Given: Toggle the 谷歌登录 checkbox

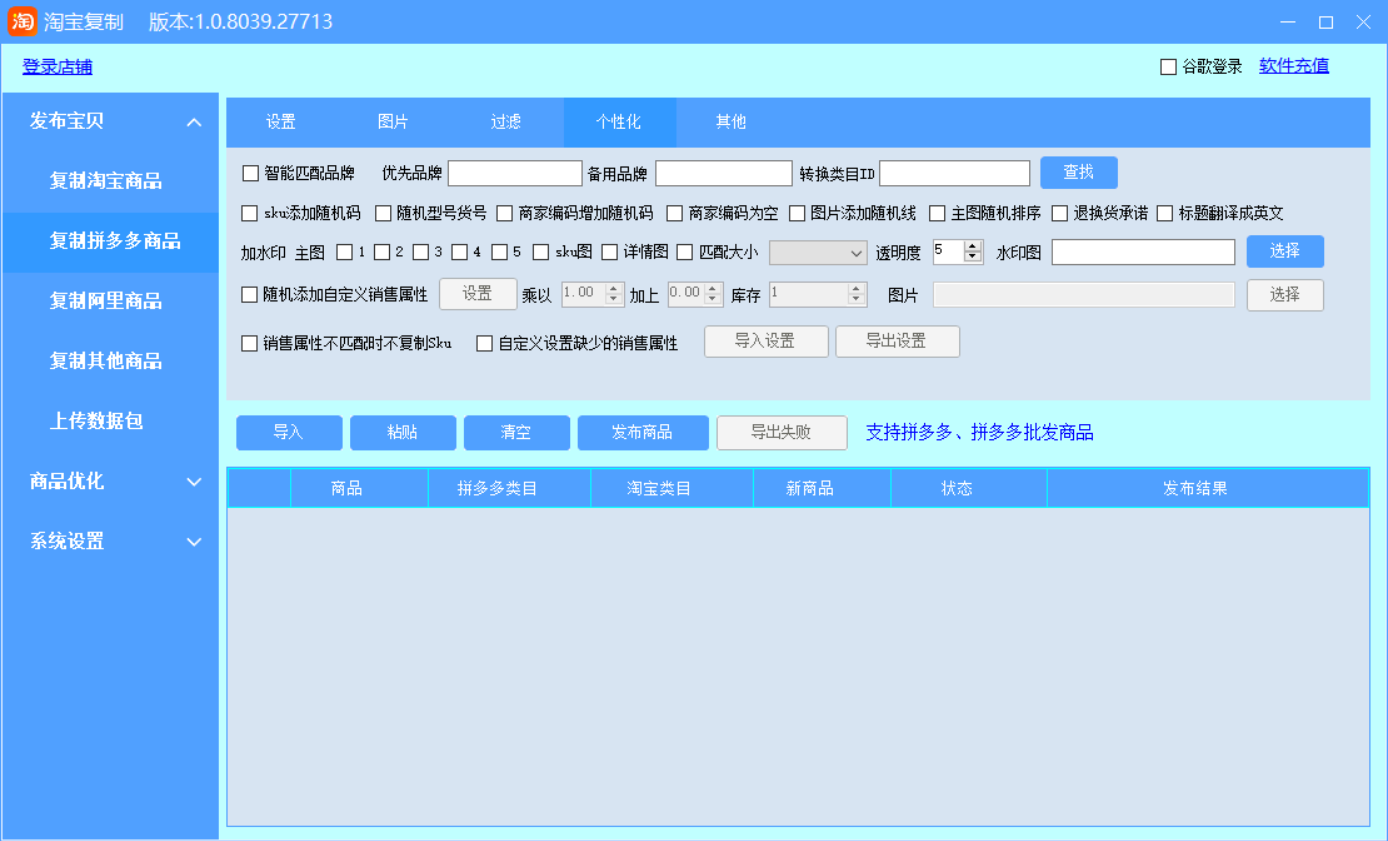Looking at the screenshot, I should pyautogui.click(x=1168, y=67).
